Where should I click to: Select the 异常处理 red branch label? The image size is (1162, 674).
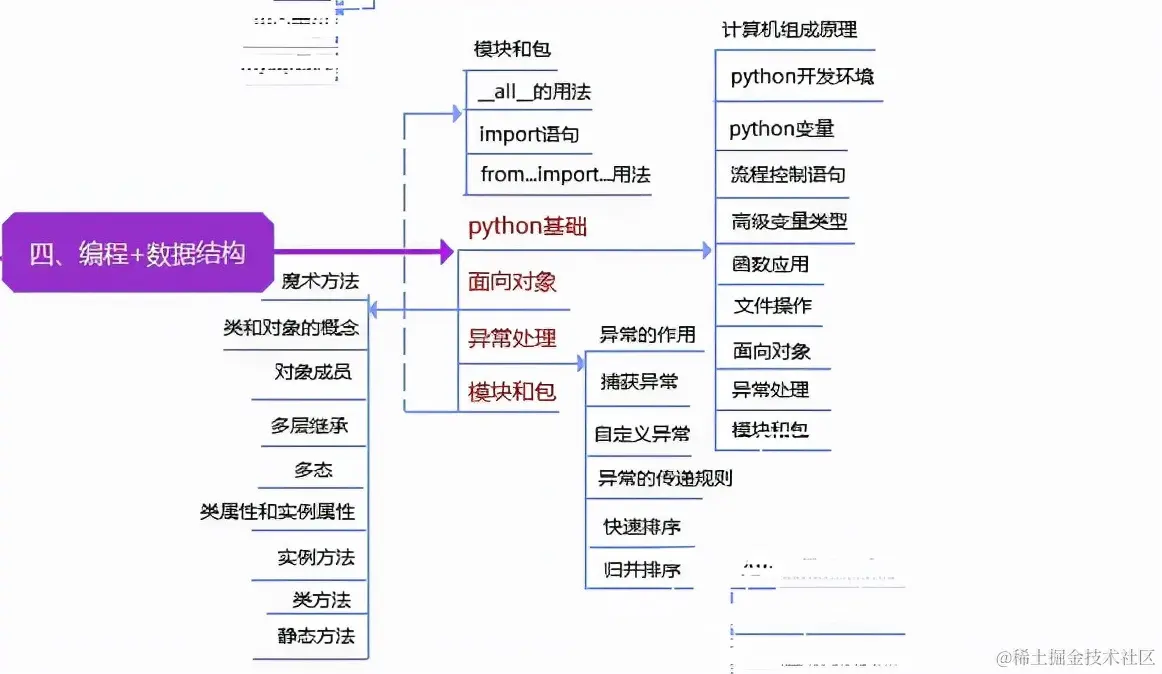pyautogui.click(x=510, y=338)
